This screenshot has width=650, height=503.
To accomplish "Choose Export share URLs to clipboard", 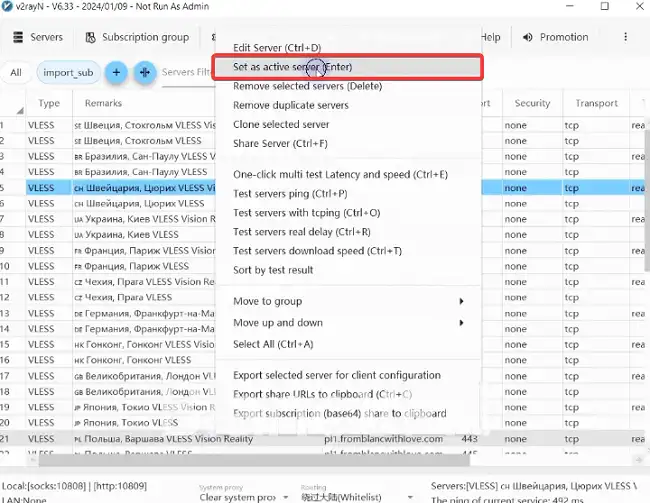I will pos(323,394).
